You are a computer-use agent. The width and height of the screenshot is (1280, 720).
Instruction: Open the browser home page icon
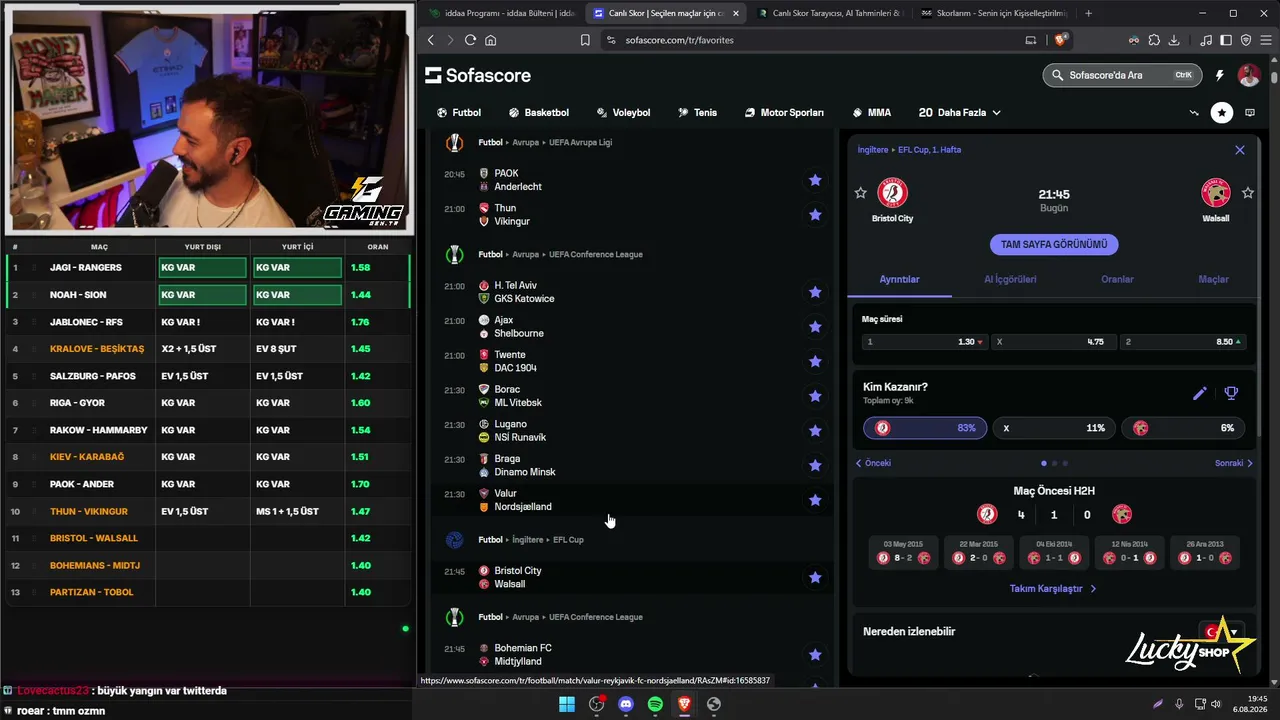click(491, 40)
